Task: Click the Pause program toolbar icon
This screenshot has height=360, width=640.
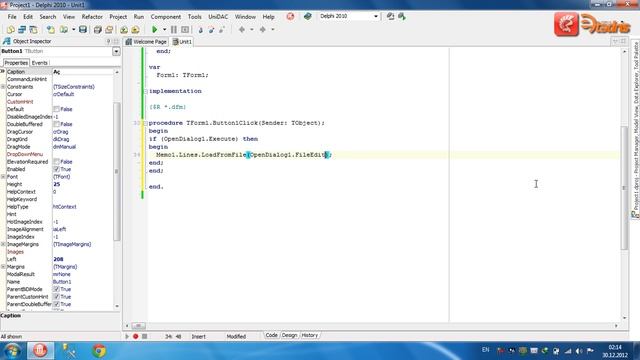Action: (174, 29)
